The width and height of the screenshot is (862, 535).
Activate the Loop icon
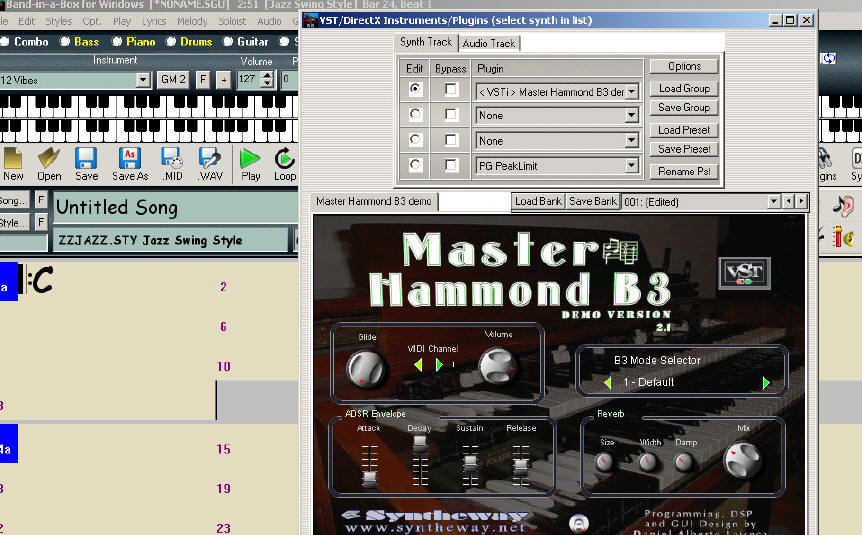pos(285,164)
